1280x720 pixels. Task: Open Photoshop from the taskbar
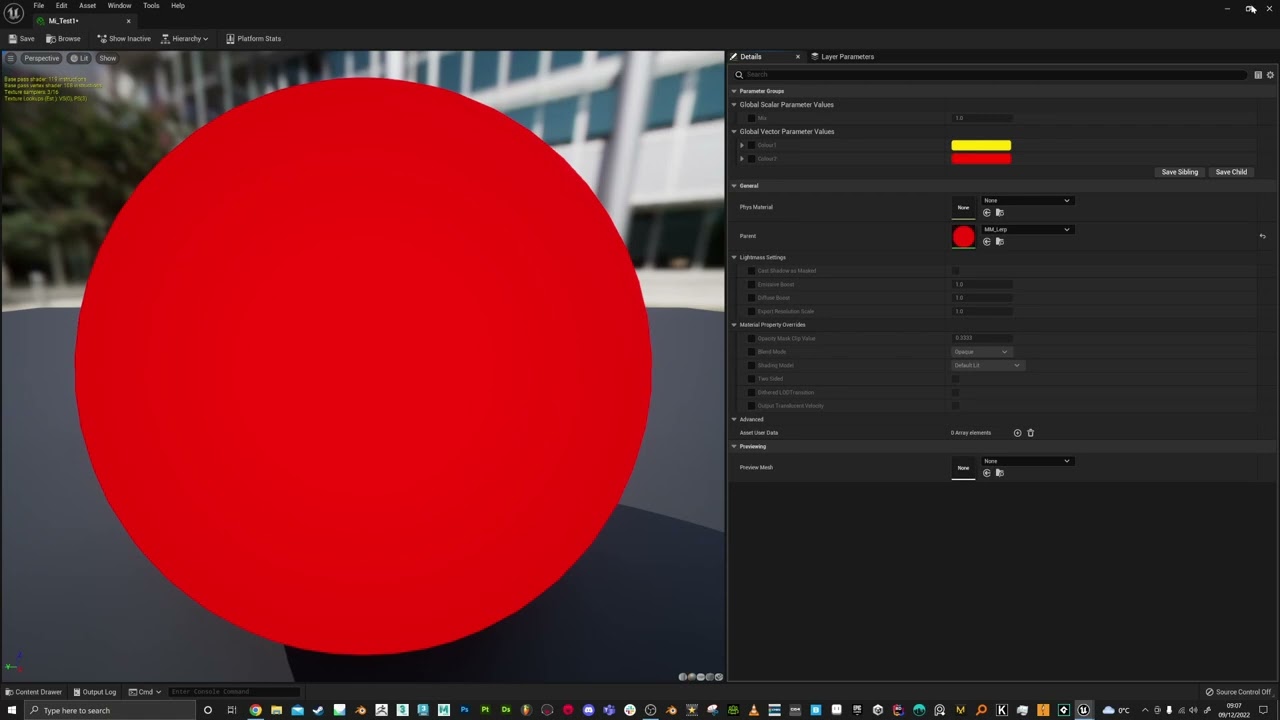[464, 710]
